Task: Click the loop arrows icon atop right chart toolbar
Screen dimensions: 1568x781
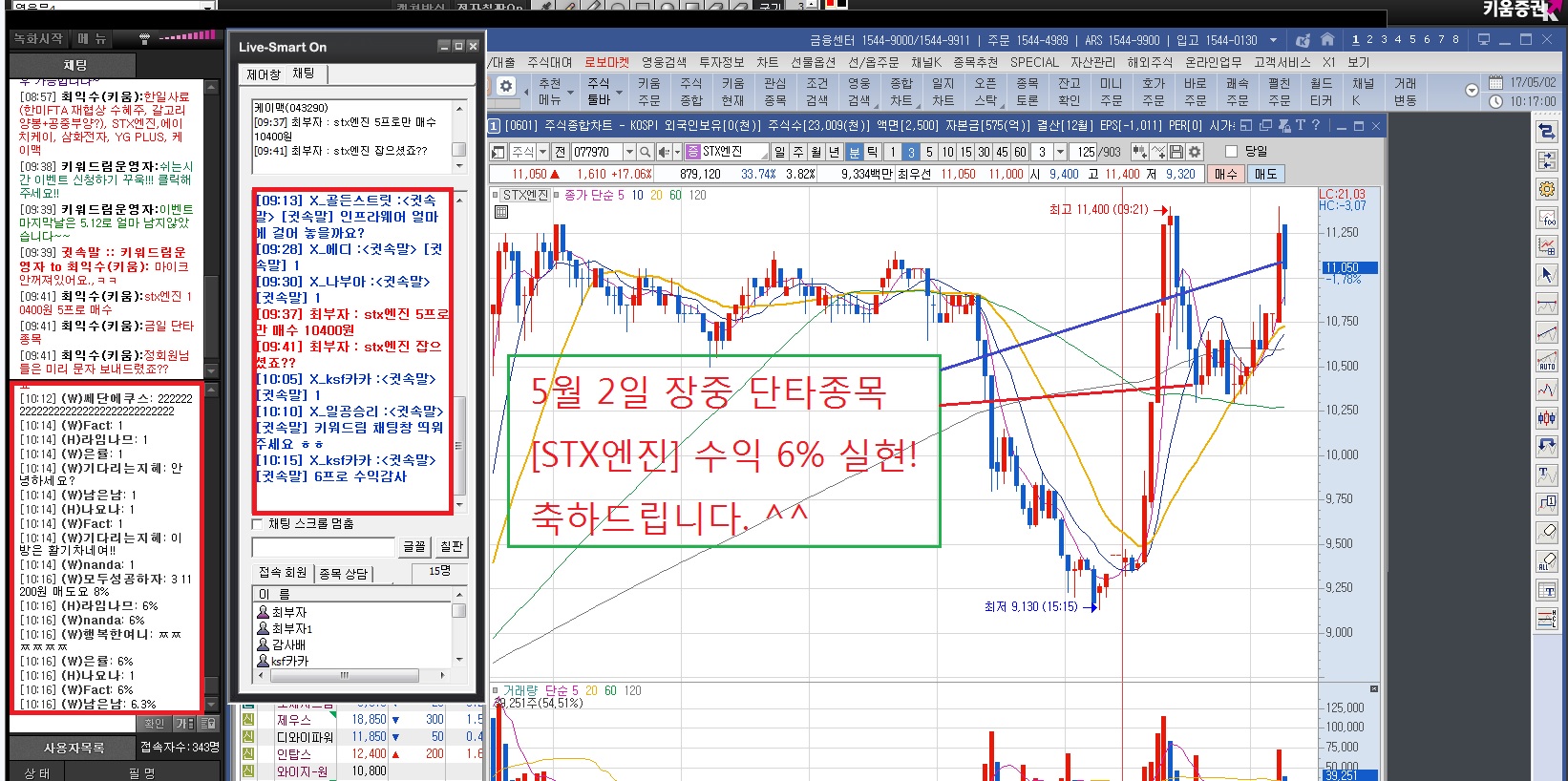Action: point(1547,133)
